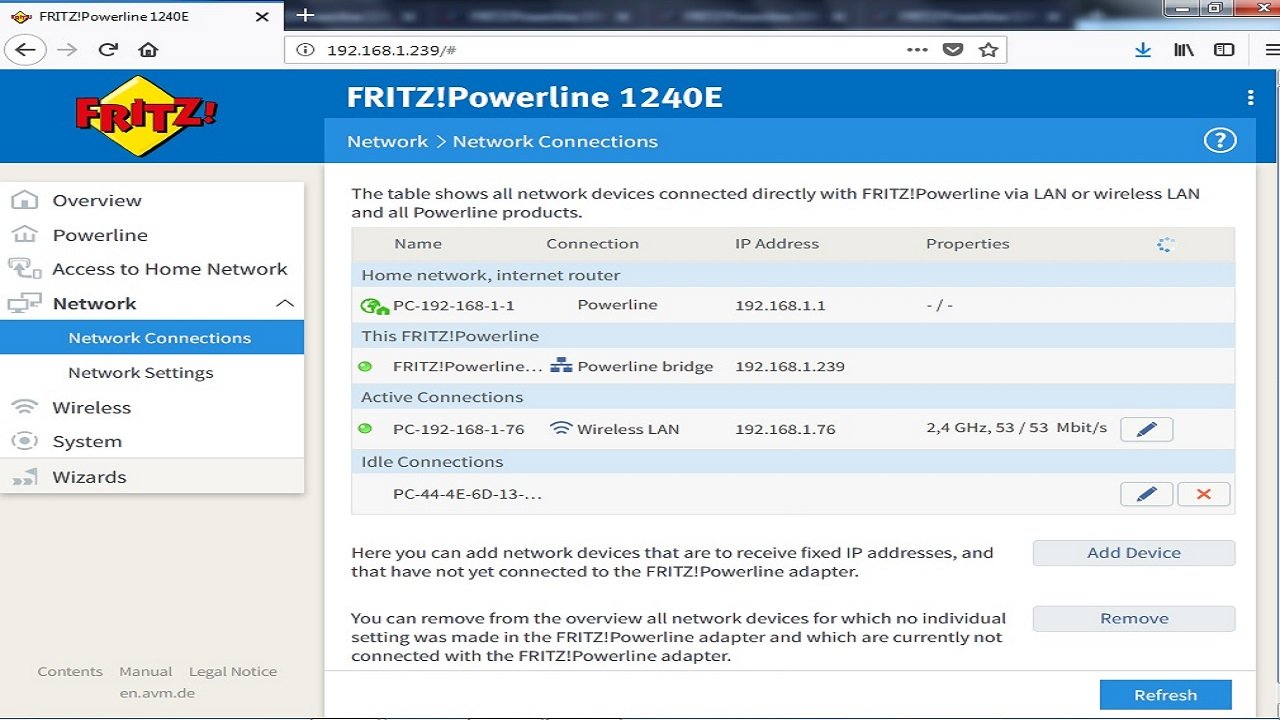The image size is (1280, 720).
Task: Open the Contents link
Action: pos(70,671)
